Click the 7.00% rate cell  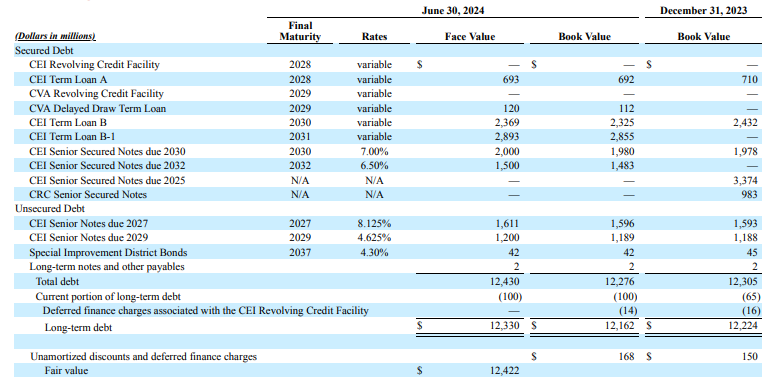[x=375, y=152]
